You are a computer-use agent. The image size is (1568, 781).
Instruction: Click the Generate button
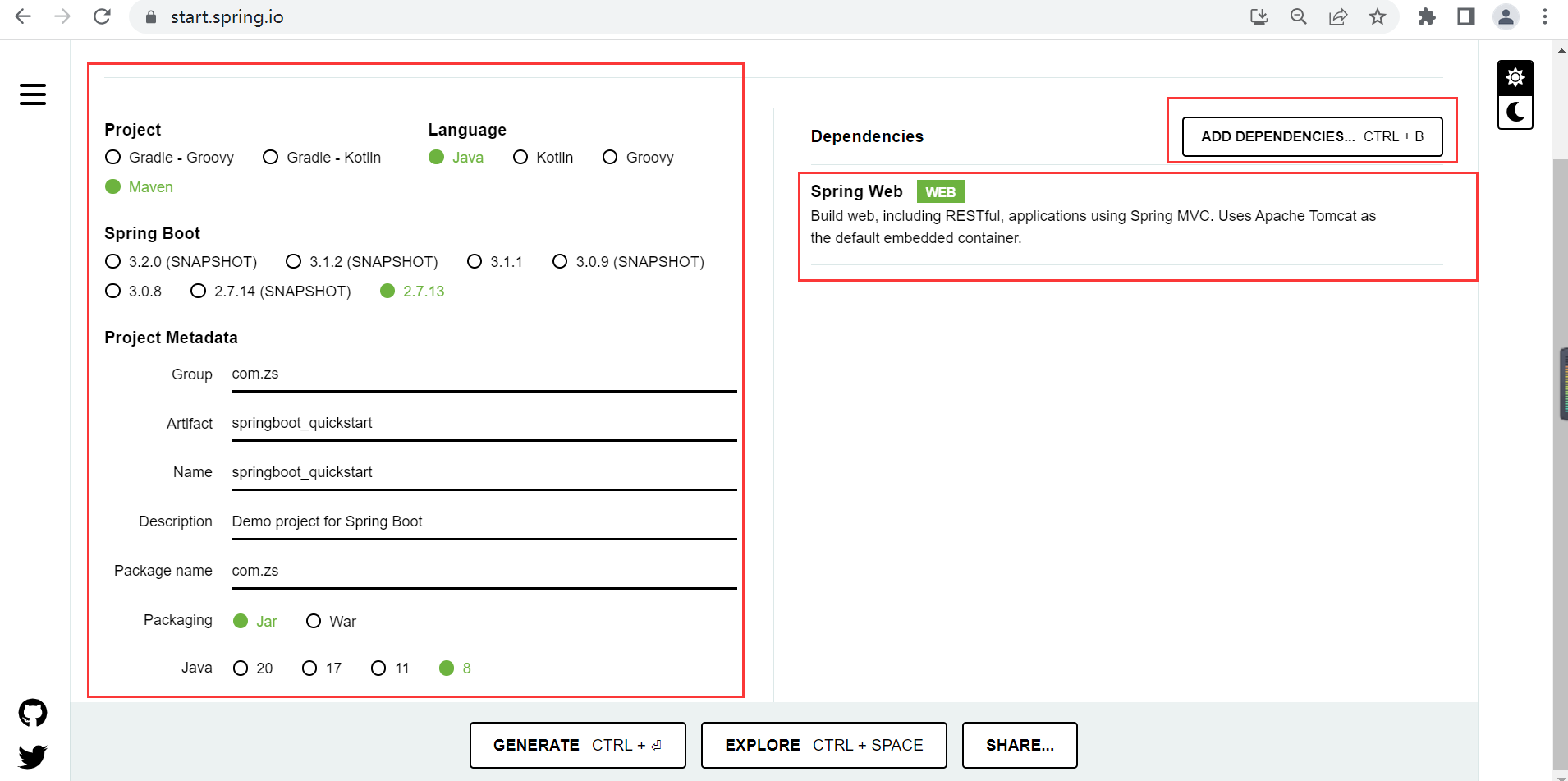tap(577, 745)
